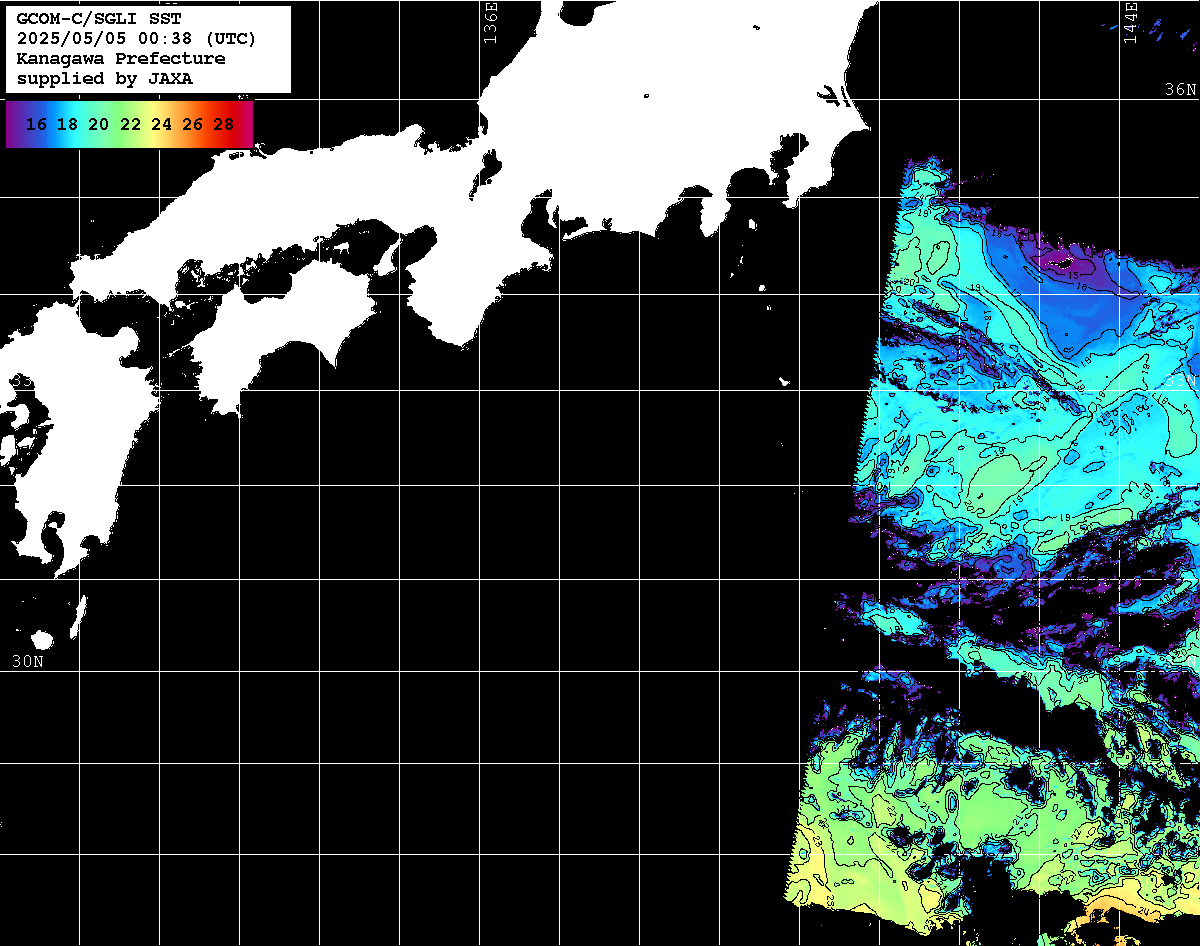Click the "2025/05/05 00:38 (UTC)" timestamp

pyautogui.click(x=136, y=39)
